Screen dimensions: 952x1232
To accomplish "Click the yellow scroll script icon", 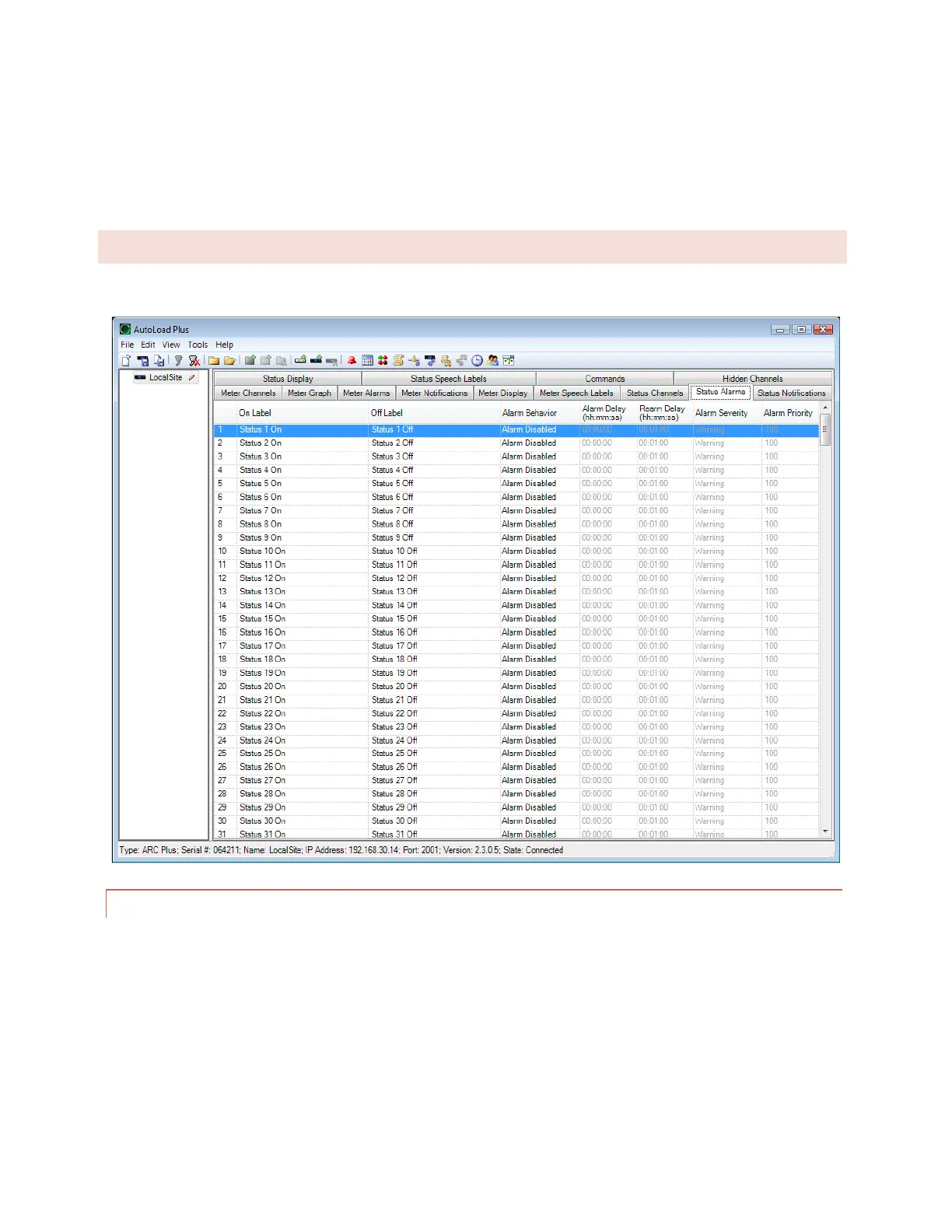I will [398, 361].
